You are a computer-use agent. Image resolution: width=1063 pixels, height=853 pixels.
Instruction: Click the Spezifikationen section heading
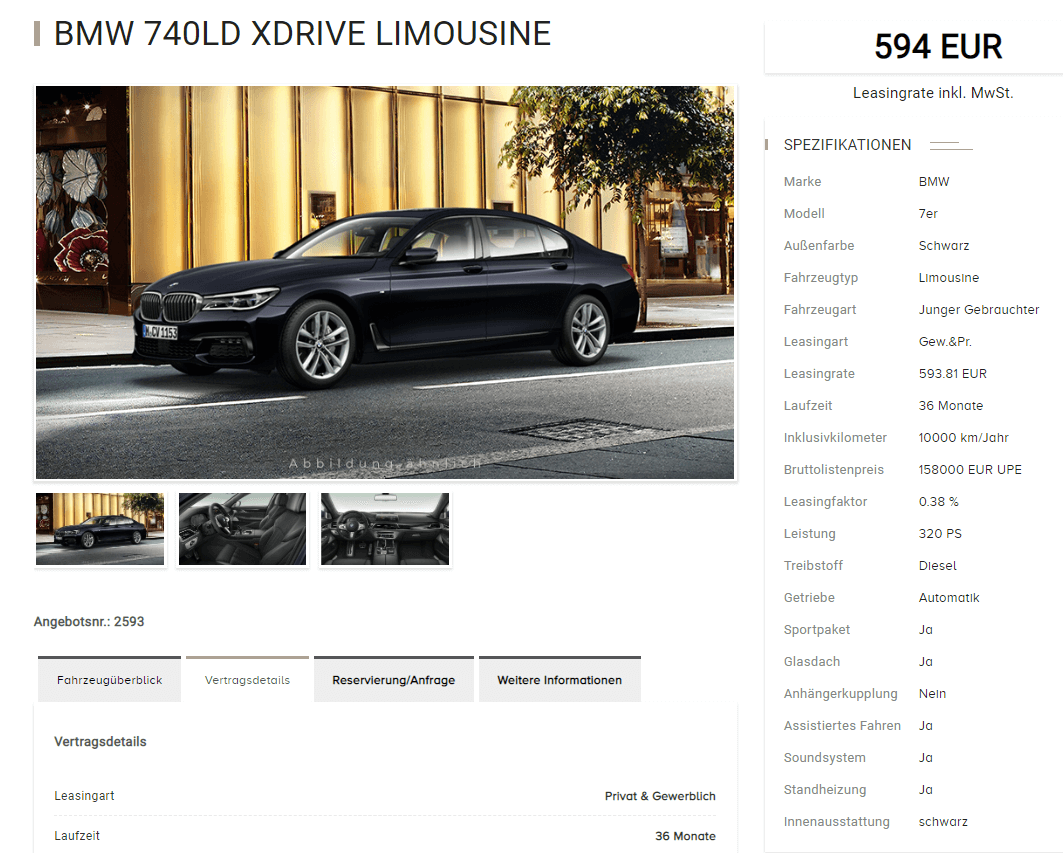[x=847, y=145]
